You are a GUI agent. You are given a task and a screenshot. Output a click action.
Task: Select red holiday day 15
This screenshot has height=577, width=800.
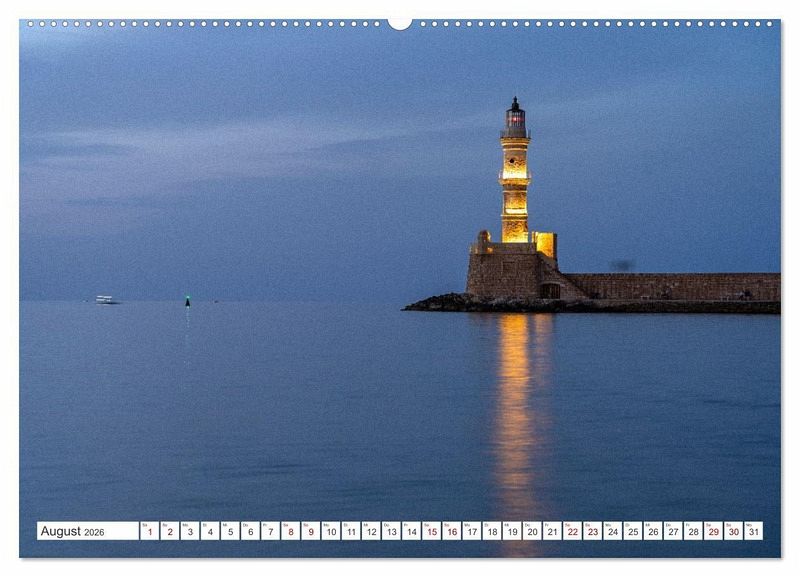point(432,531)
